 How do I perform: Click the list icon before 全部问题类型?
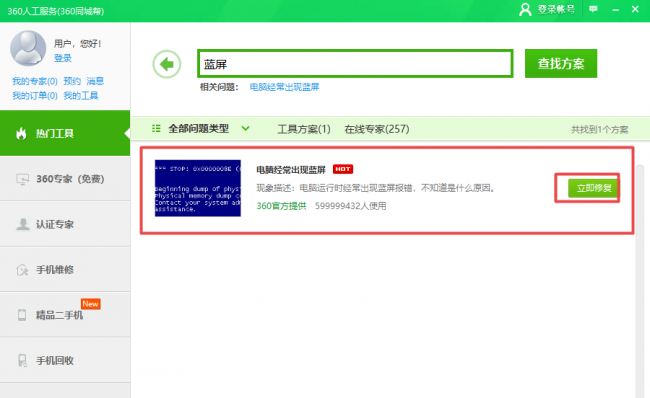(x=156, y=129)
